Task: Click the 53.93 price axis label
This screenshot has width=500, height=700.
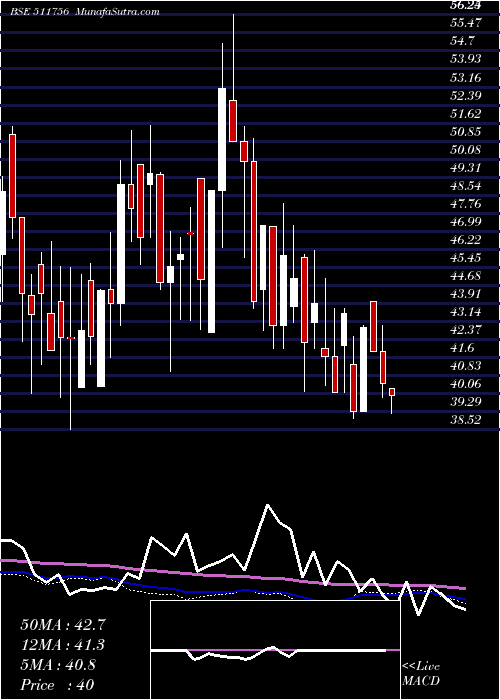Action: tap(466, 59)
